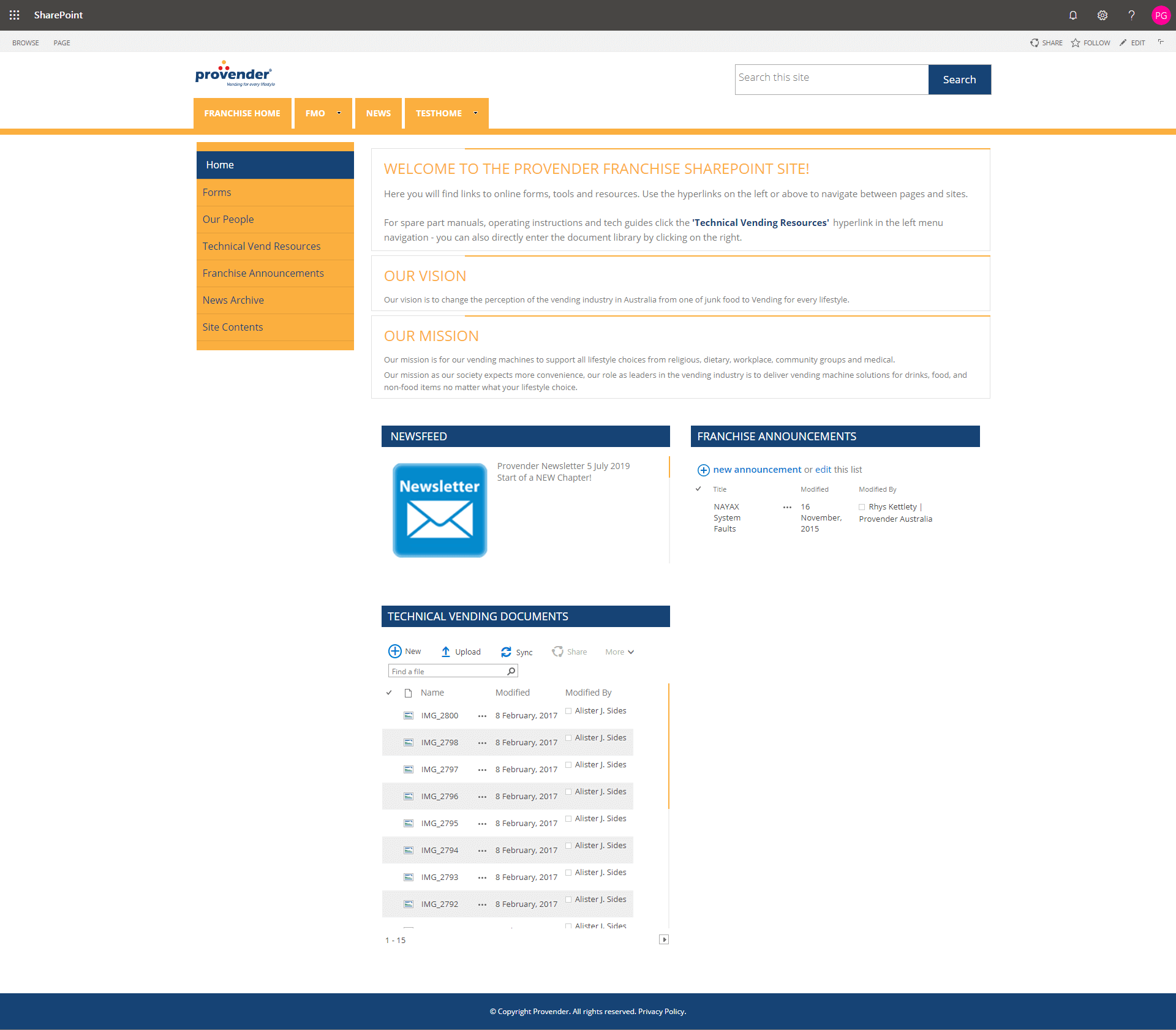The image size is (1176, 1030).
Task: Click the plus icon for new announcement
Action: click(704, 470)
